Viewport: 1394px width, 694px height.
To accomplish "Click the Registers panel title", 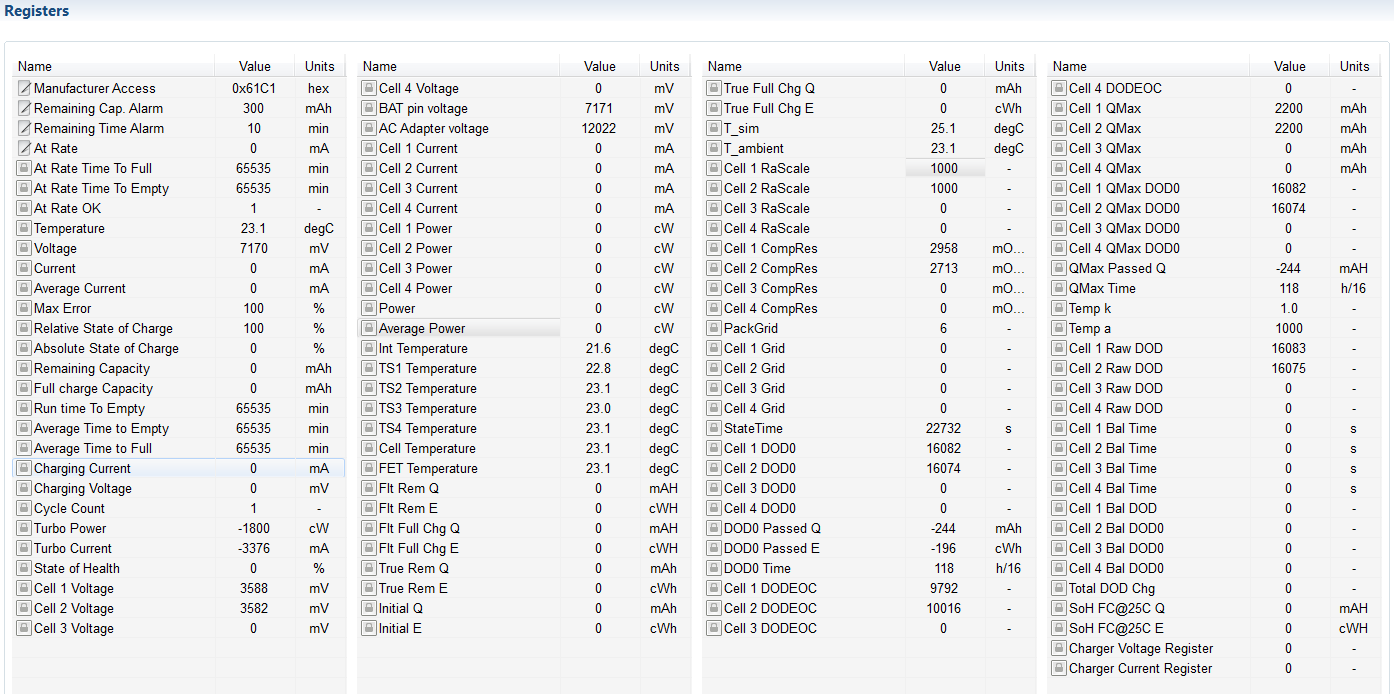I will [x=37, y=11].
